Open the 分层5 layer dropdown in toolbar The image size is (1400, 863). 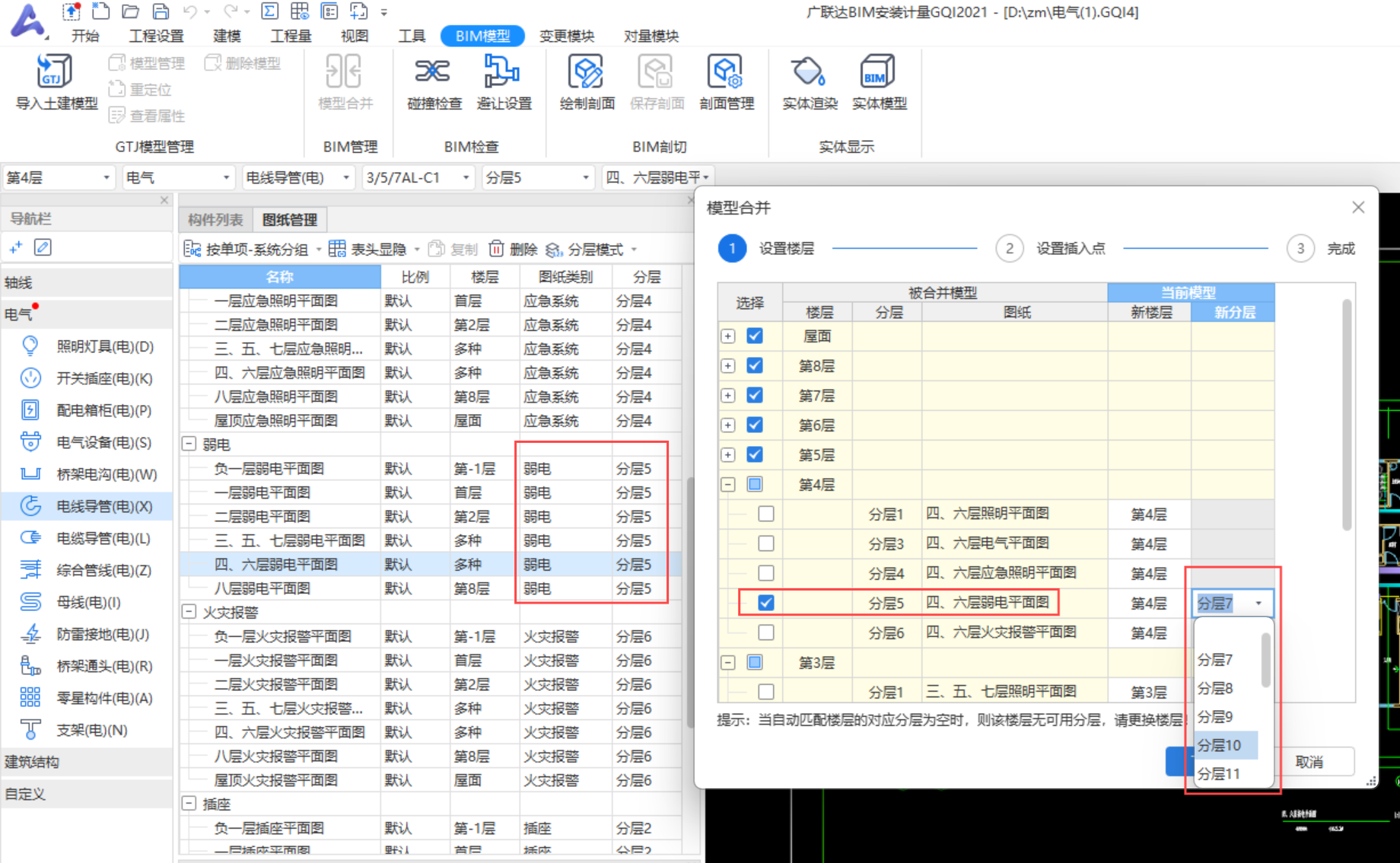coord(538,177)
